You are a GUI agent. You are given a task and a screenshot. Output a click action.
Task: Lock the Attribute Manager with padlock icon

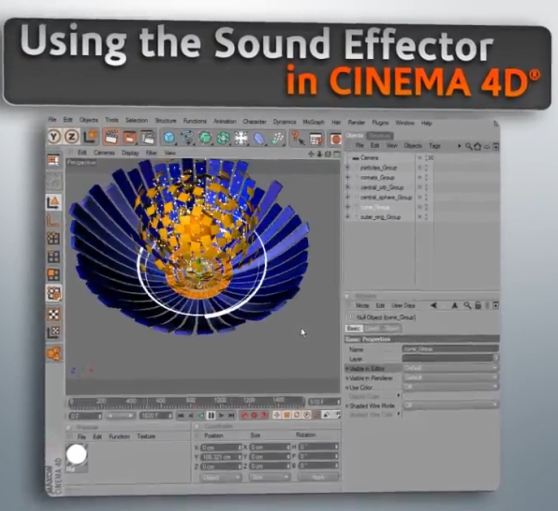click(478, 305)
